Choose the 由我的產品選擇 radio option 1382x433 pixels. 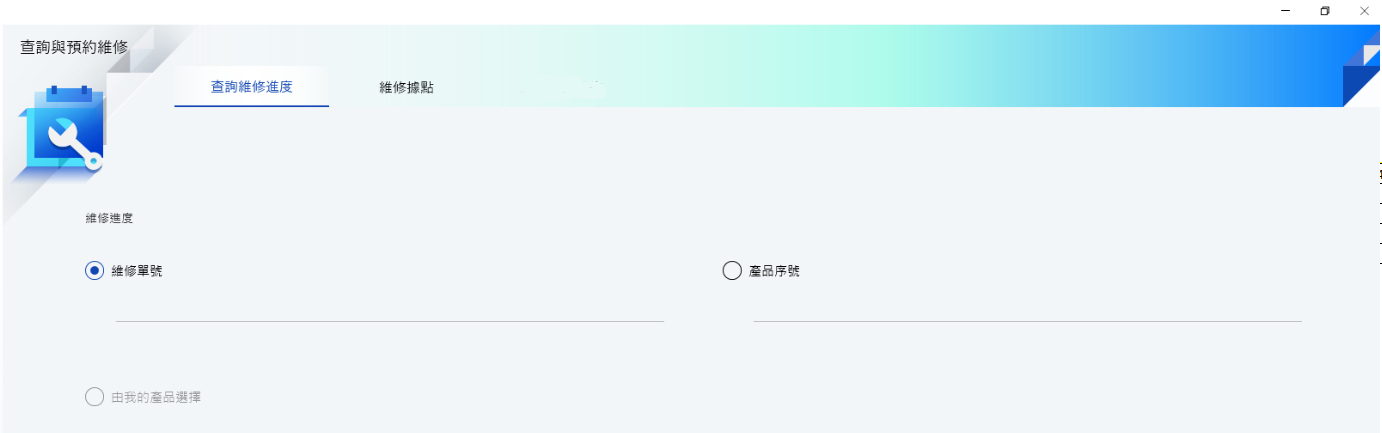pos(95,397)
